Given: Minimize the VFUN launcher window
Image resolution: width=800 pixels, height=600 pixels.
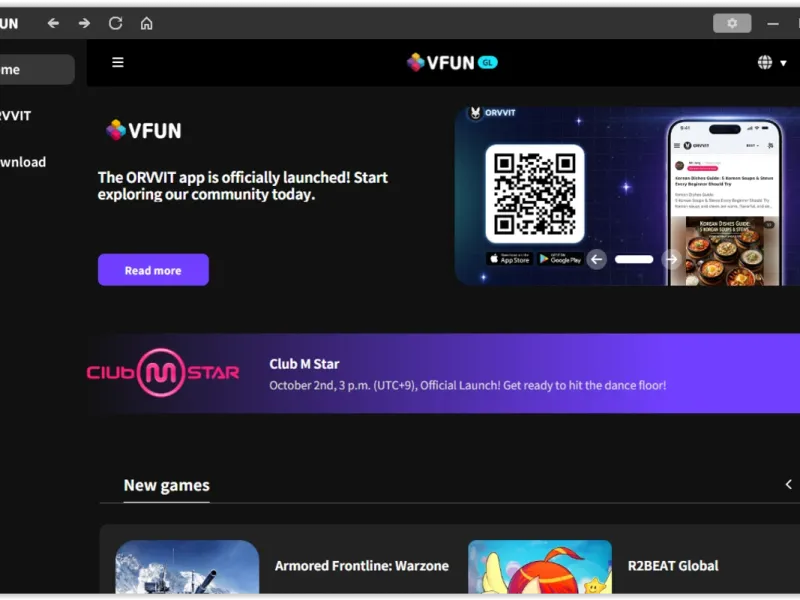Looking at the screenshot, I should [x=772, y=24].
